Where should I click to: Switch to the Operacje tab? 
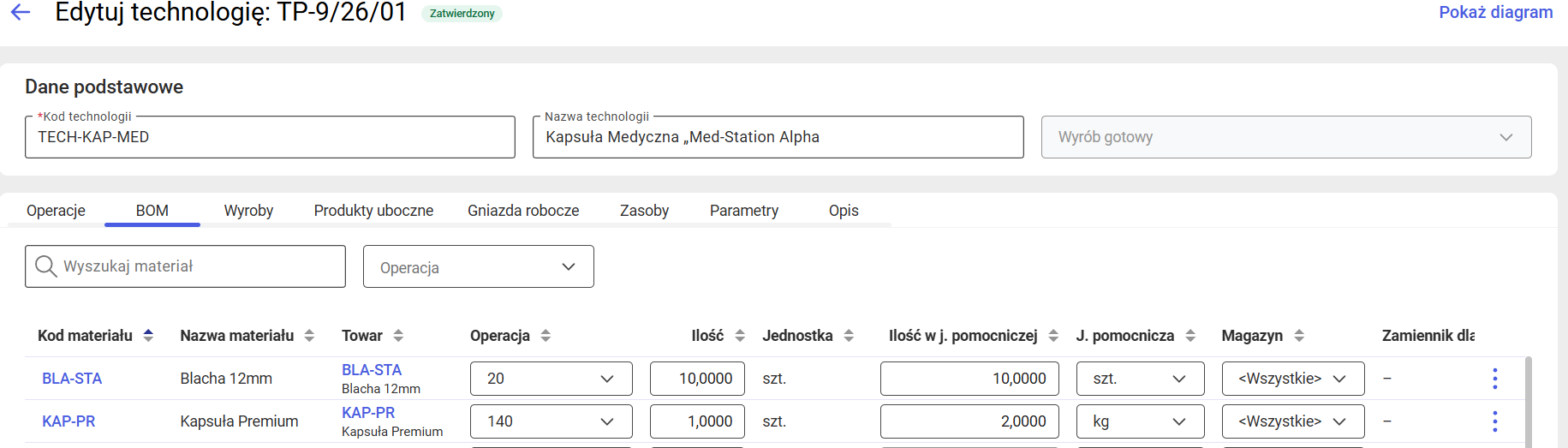pos(56,211)
